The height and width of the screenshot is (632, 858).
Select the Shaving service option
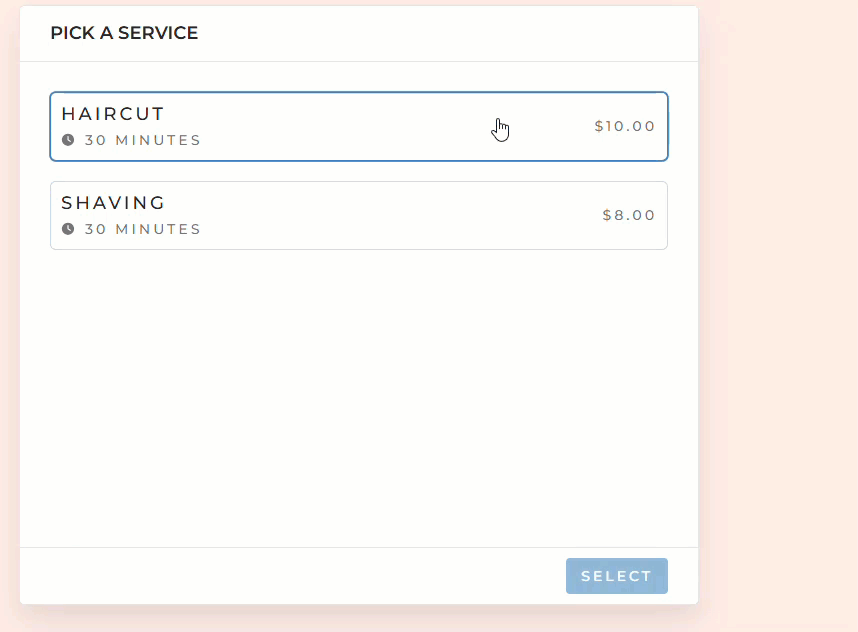click(359, 215)
